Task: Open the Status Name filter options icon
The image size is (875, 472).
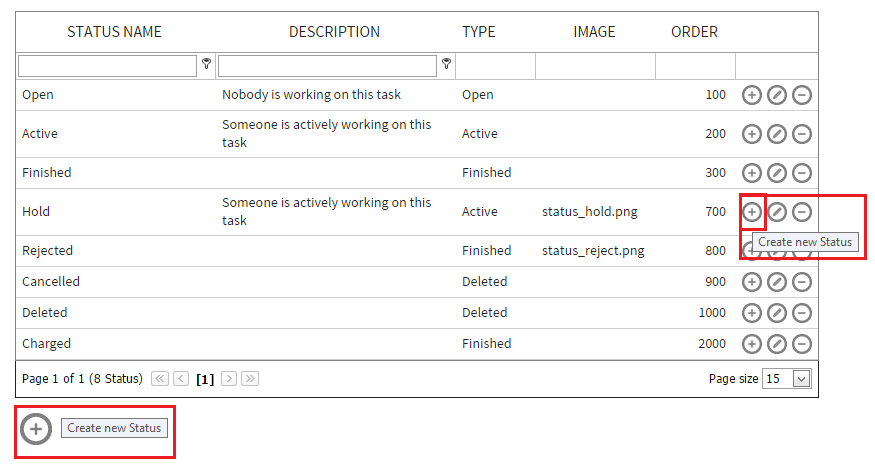Action: (206, 64)
